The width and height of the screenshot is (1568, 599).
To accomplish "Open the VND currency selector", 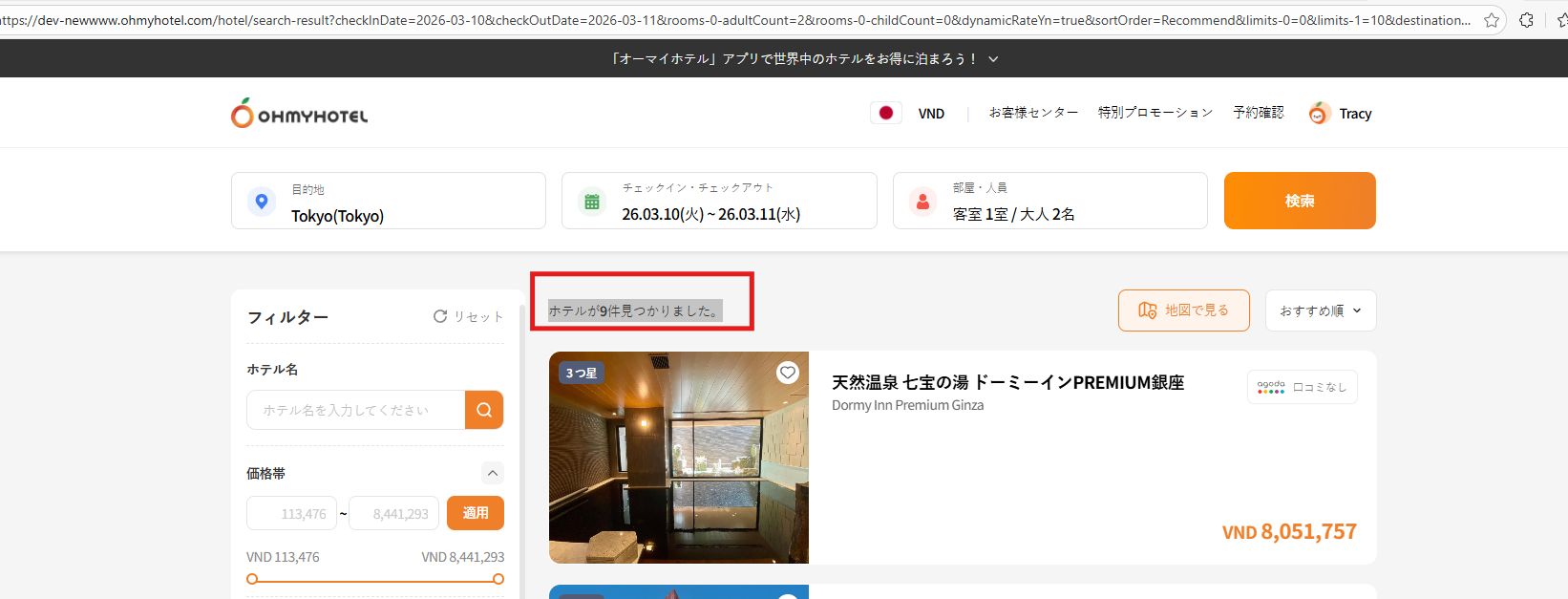I will (931, 114).
